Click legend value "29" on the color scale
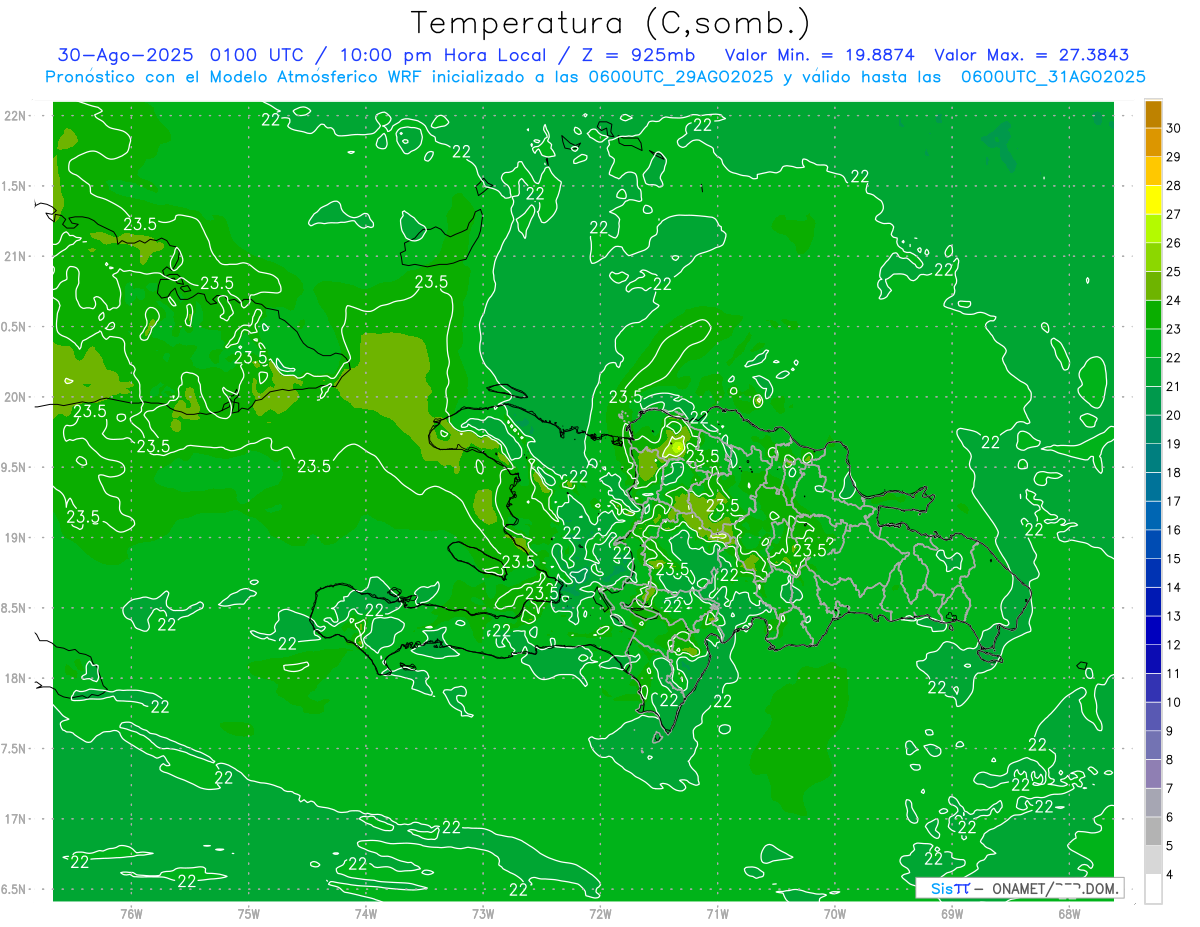 (x=1174, y=157)
